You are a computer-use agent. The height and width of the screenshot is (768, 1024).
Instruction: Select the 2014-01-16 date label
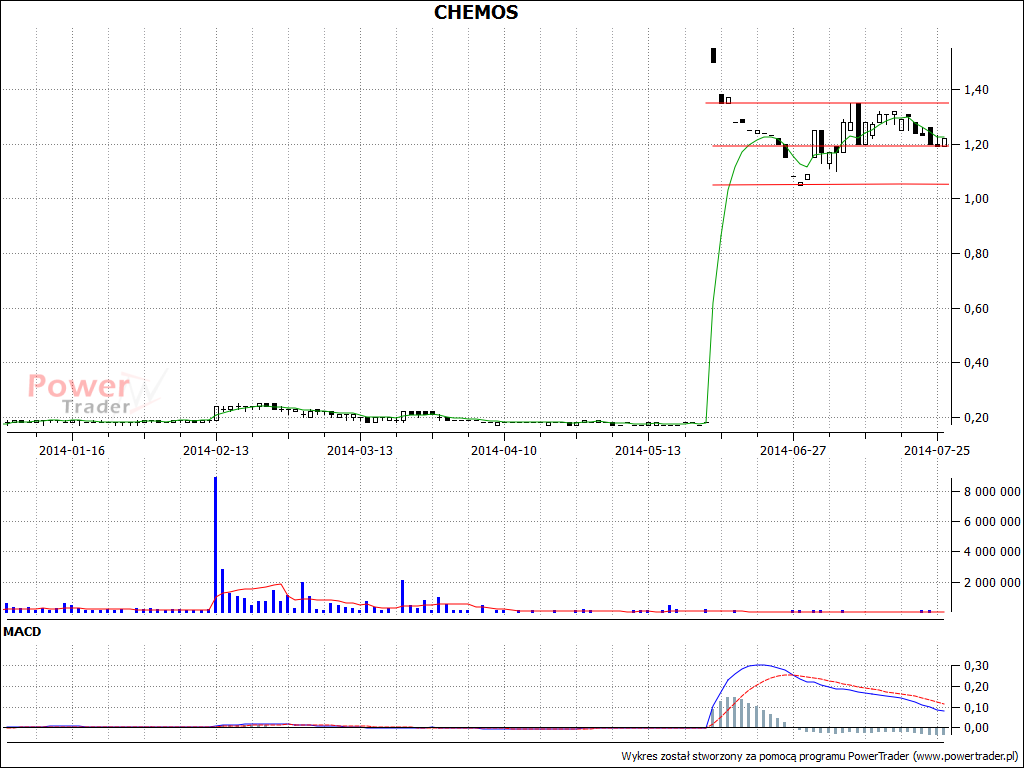pyautogui.click(x=72, y=451)
